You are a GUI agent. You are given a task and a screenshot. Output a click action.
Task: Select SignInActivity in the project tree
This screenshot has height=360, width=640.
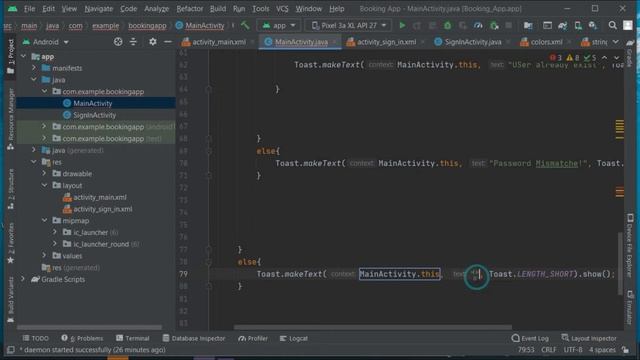(x=94, y=115)
